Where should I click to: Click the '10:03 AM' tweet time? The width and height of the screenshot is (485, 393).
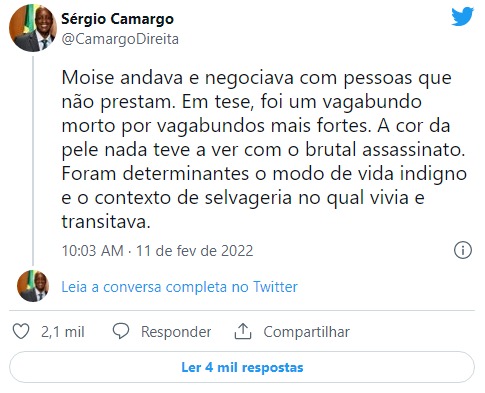pos(93,251)
